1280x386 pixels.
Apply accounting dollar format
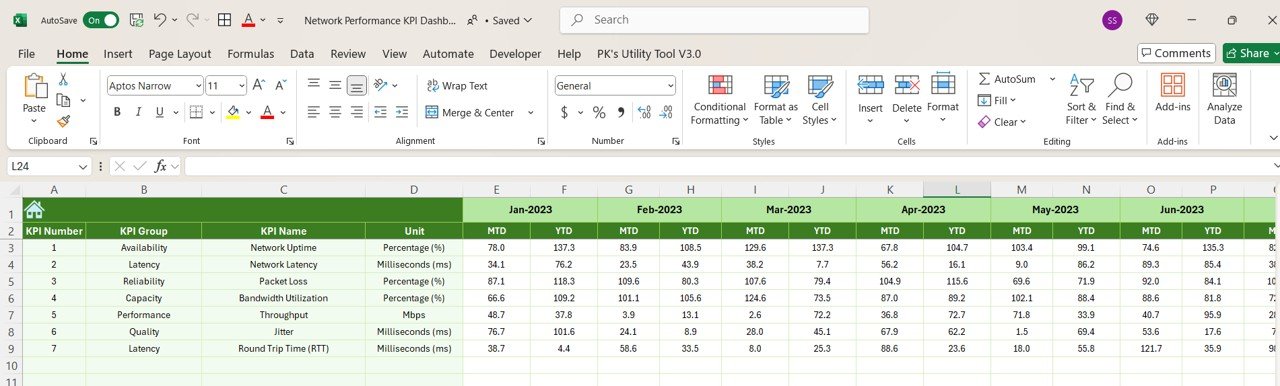pos(564,112)
